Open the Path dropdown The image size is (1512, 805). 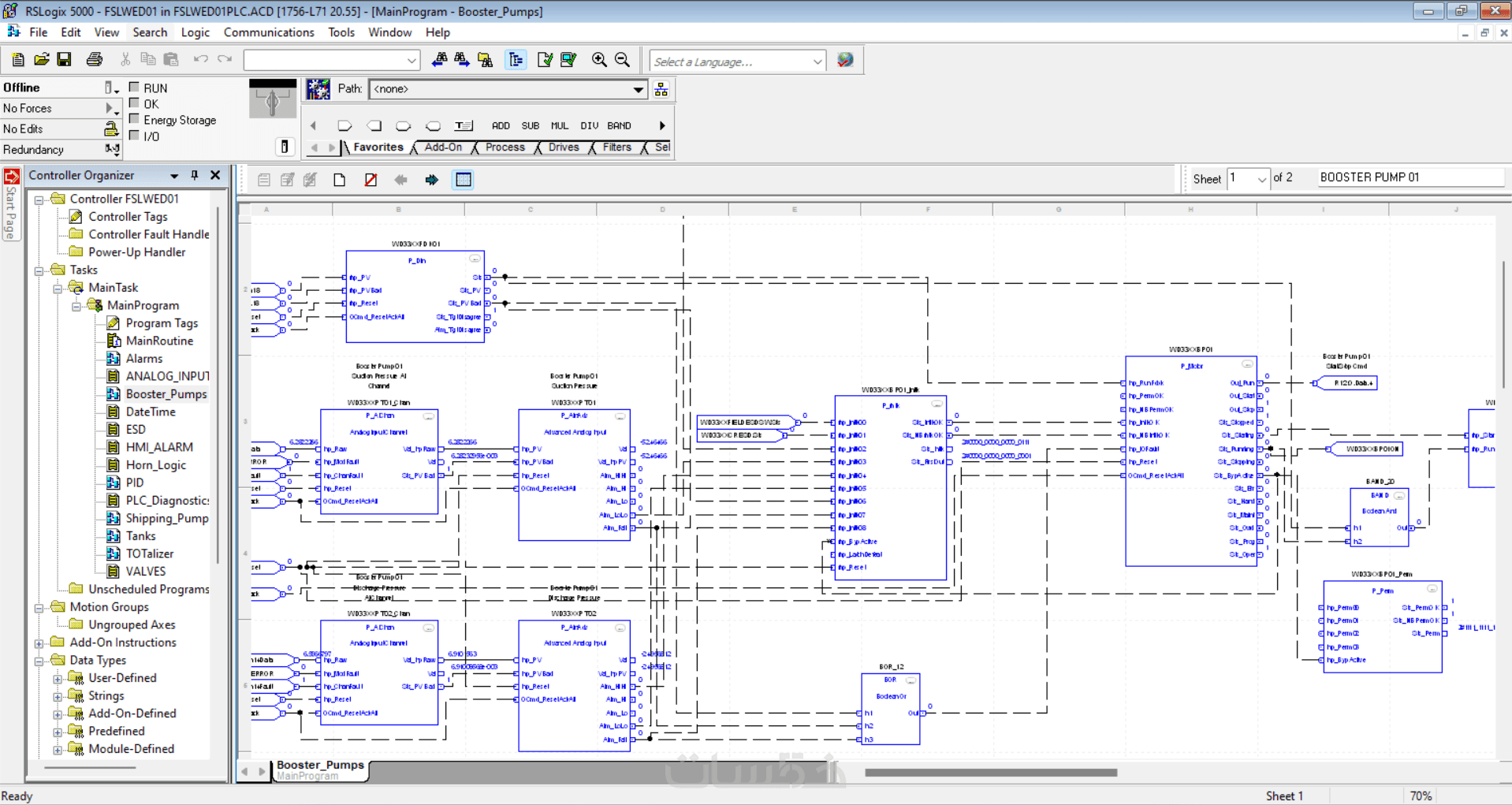point(638,90)
